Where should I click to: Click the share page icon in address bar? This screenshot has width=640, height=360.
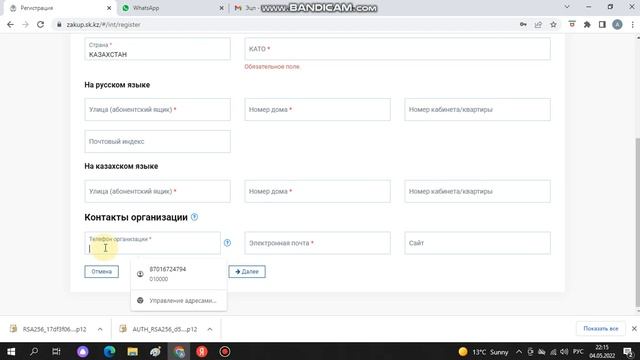[538, 24]
